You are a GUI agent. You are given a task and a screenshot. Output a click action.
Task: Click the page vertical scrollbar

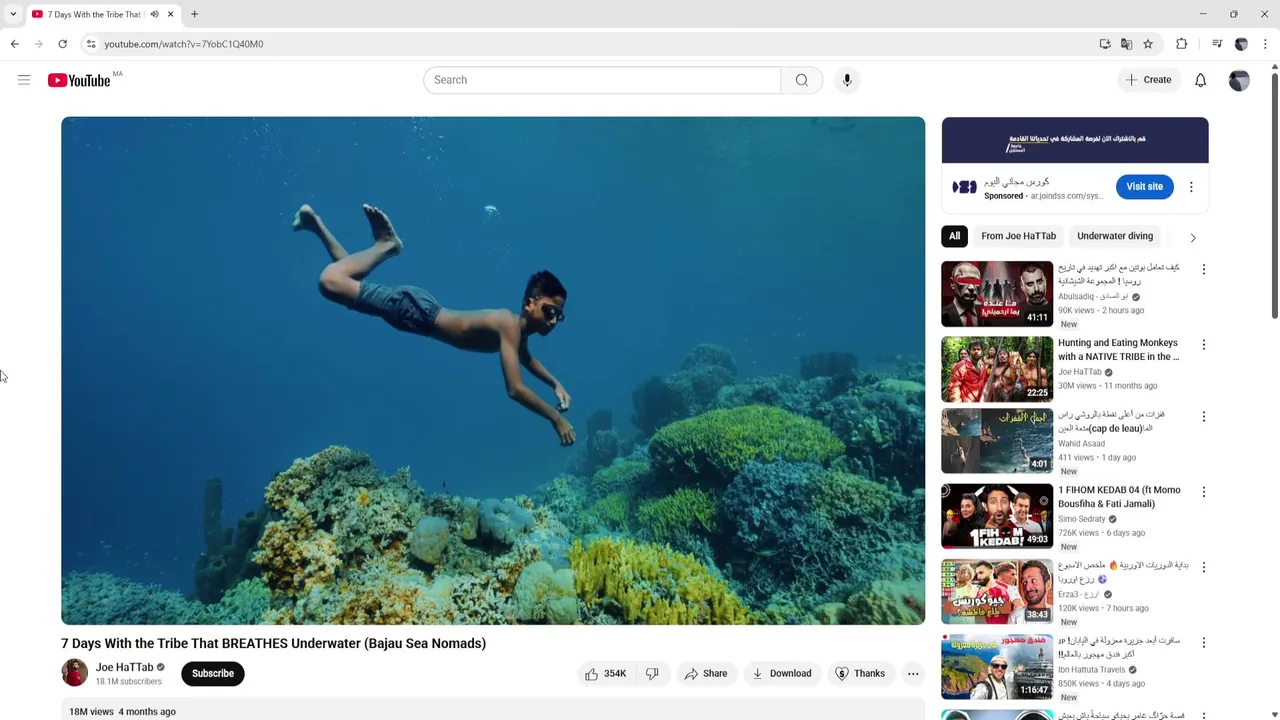pyautogui.click(x=1275, y=195)
